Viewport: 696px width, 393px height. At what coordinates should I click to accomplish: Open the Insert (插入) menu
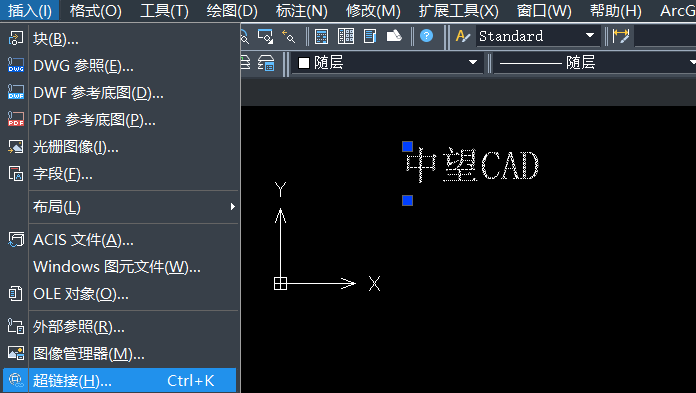pos(29,10)
